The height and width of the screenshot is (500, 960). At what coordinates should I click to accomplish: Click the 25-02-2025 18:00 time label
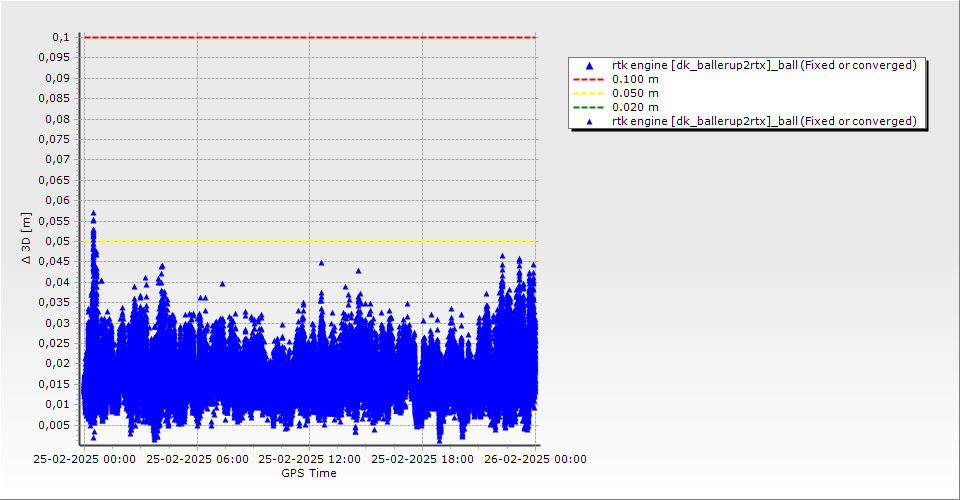(x=422, y=459)
